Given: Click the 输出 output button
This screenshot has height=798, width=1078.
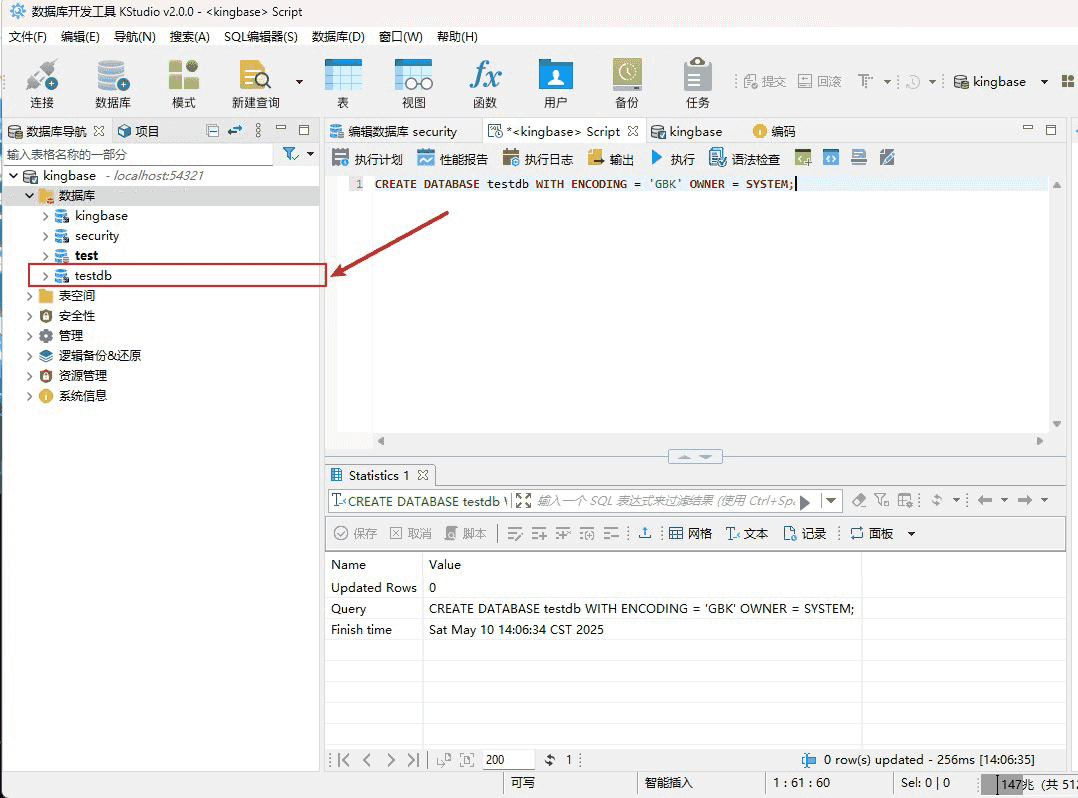Looking at the screenshot, I should coord(610,159).
